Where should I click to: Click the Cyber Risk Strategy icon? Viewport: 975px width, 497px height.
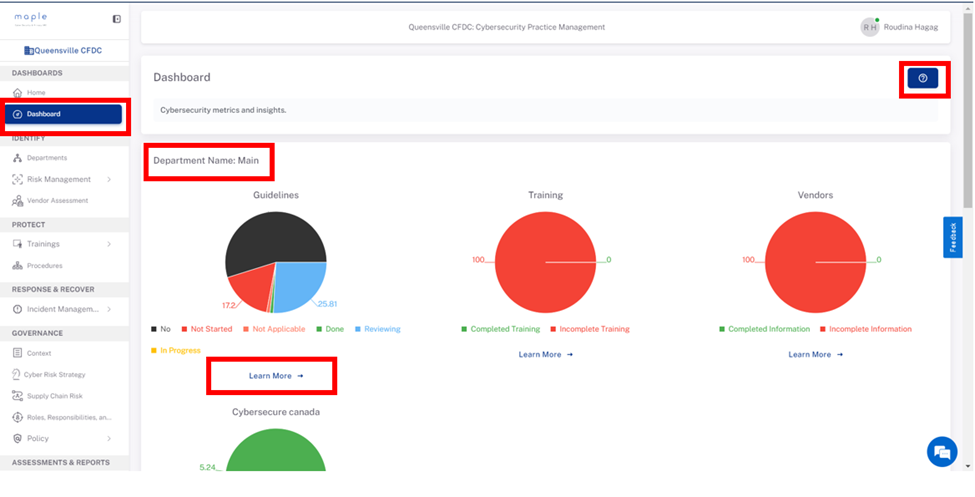16,374
